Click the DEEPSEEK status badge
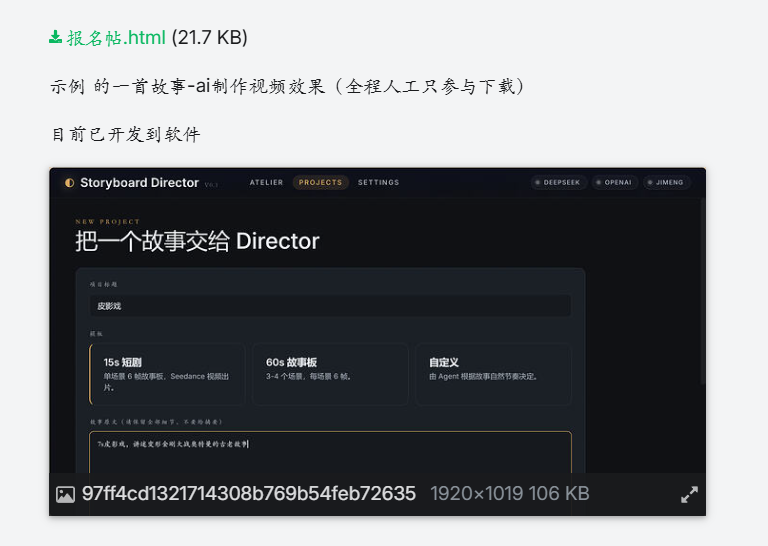Viewport: 768px width, 546px height. pyautogui.click(x=558, y=182)
